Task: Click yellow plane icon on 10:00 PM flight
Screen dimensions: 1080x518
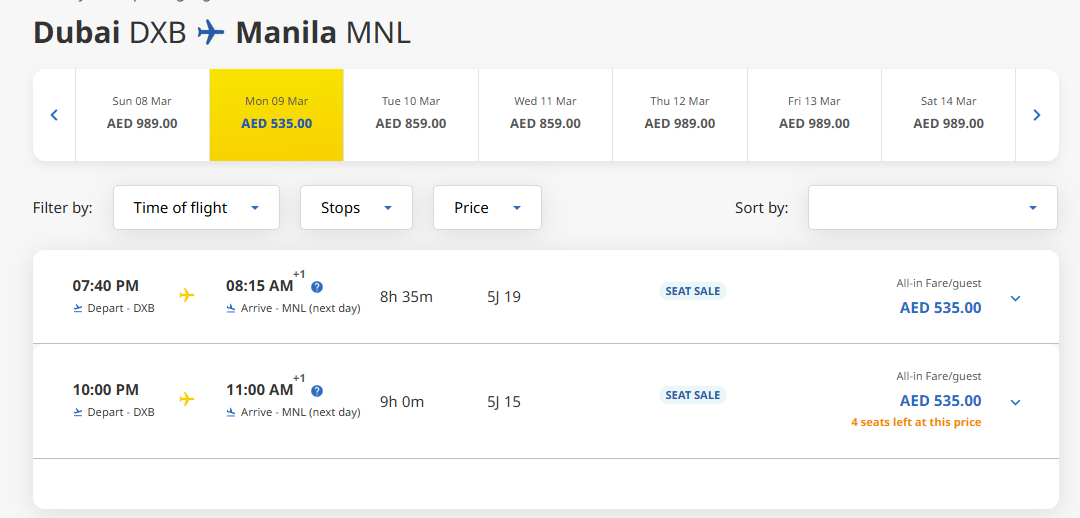Action: click(186, 399)
